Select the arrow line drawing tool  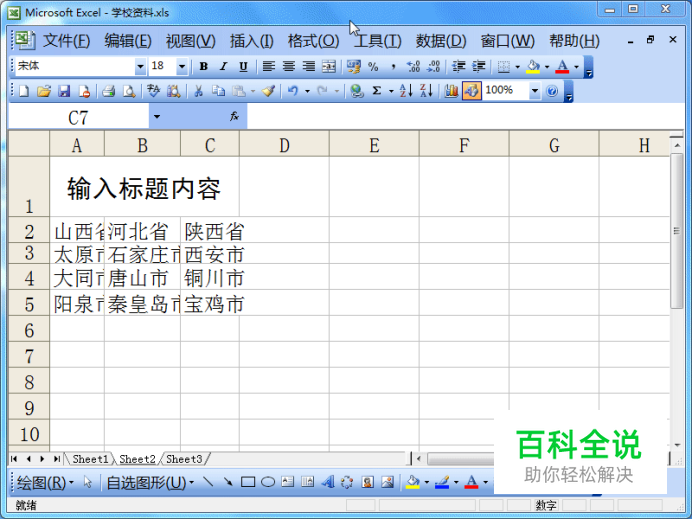(228, 482)
